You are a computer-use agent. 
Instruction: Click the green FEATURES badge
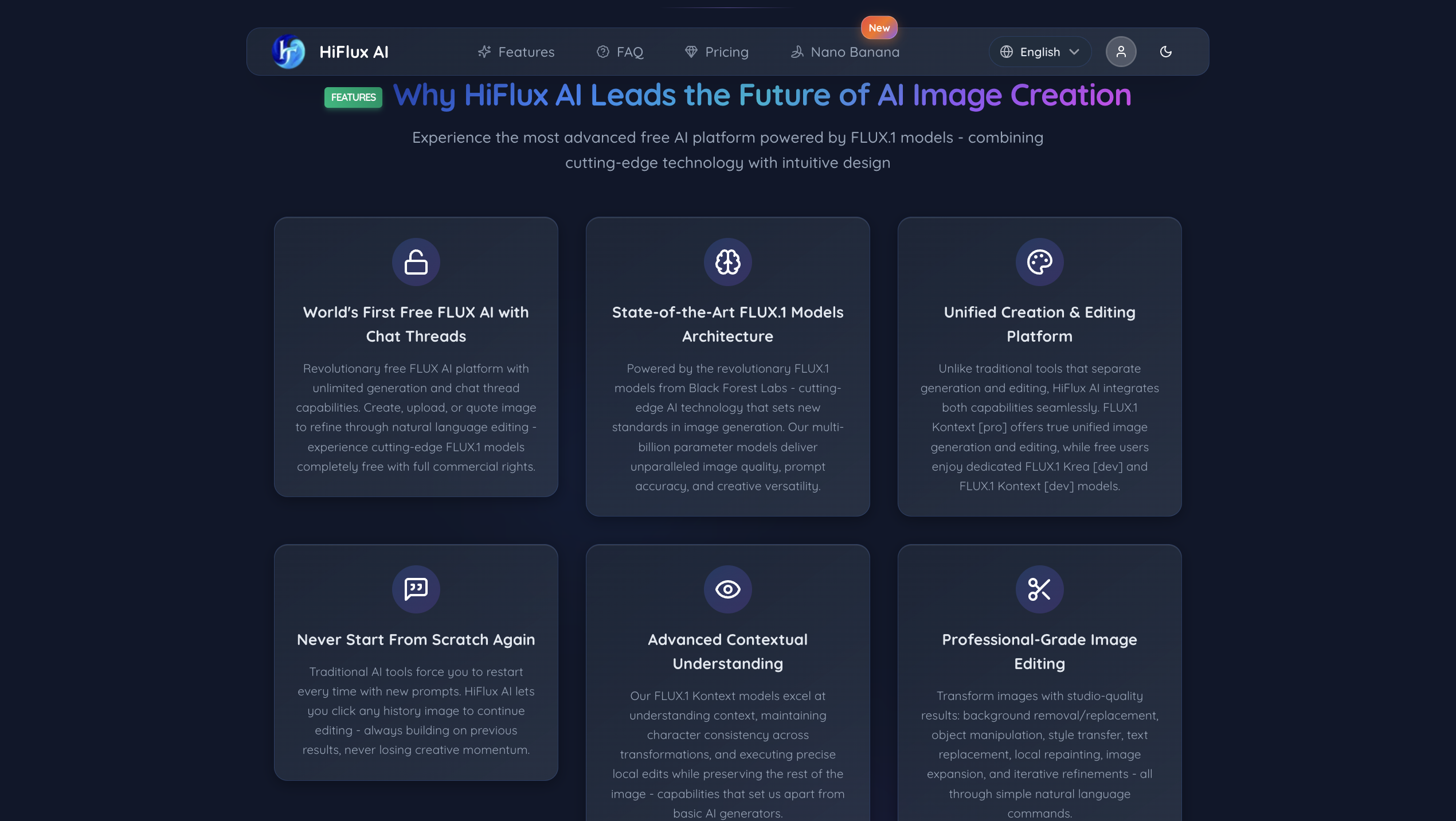point(353,97)
